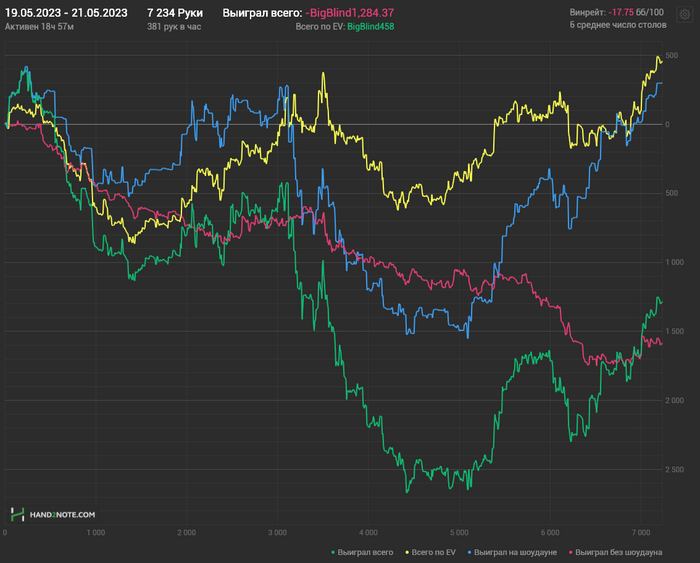This screenshot has width=700, height=563.
Task: Click the x-axis label 5 000
Action: click(x=459, y=533)
